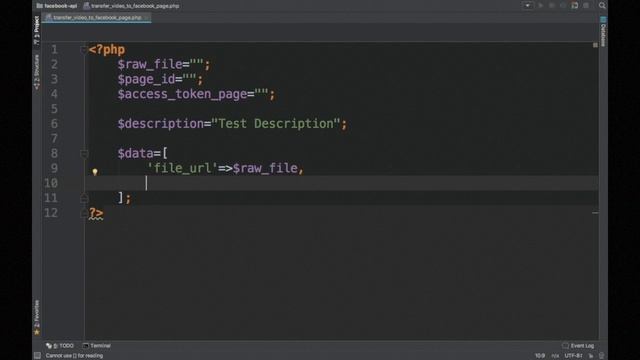Click the closing ?> tag
This screenshot has width=640, height=360.
[96, 213]
